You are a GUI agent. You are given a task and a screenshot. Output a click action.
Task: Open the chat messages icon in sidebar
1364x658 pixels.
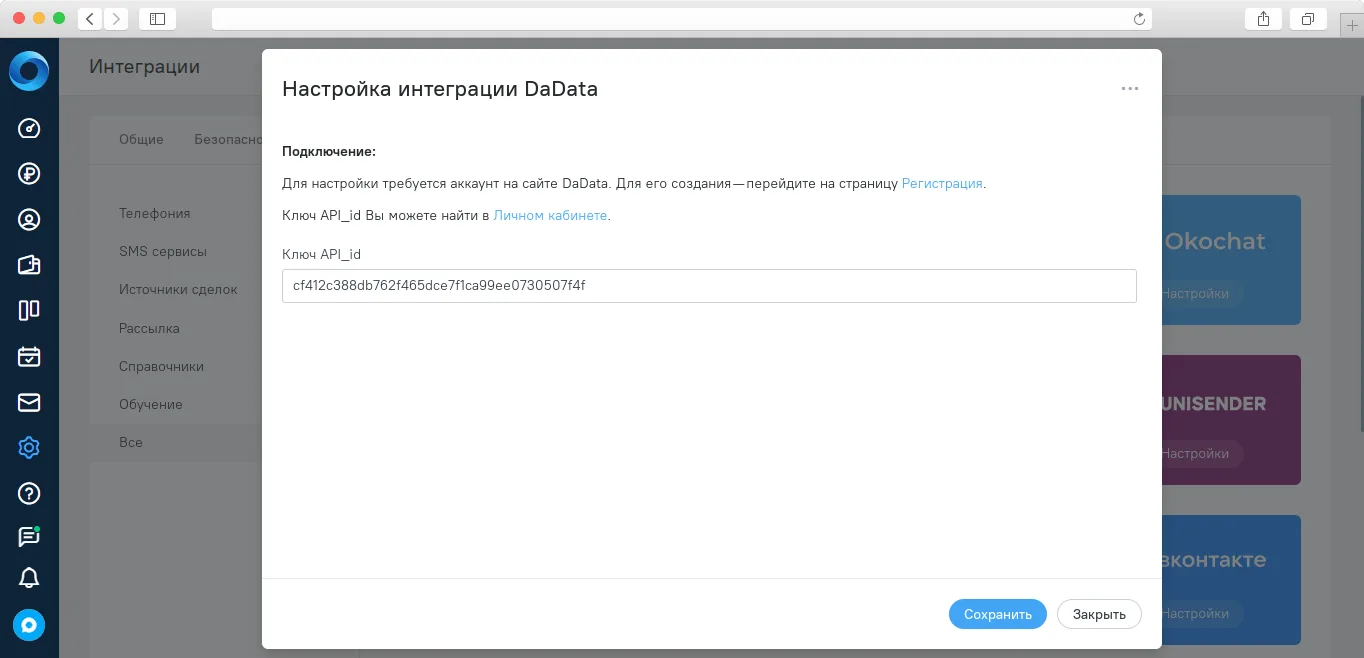click(29, 537)
